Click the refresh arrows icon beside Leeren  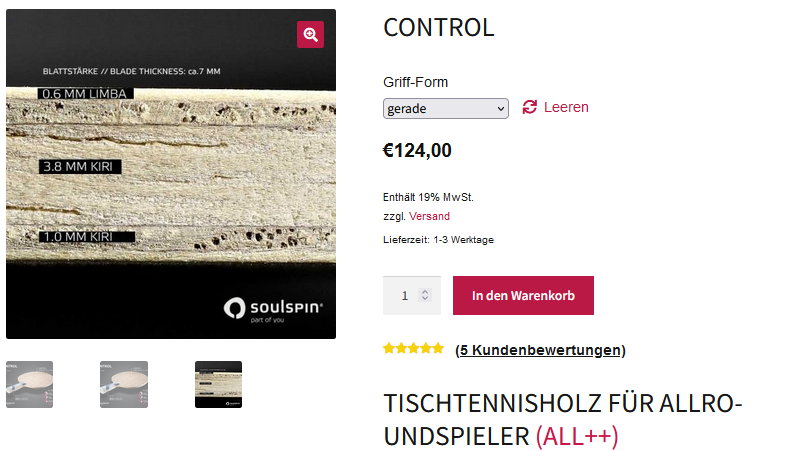[x=529, y=107]
